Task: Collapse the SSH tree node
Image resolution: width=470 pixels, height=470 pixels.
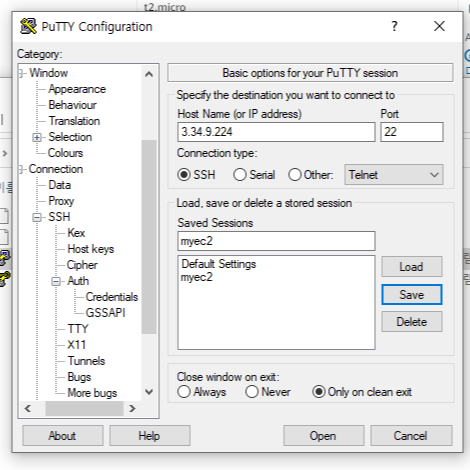Action: coord(37,217)
